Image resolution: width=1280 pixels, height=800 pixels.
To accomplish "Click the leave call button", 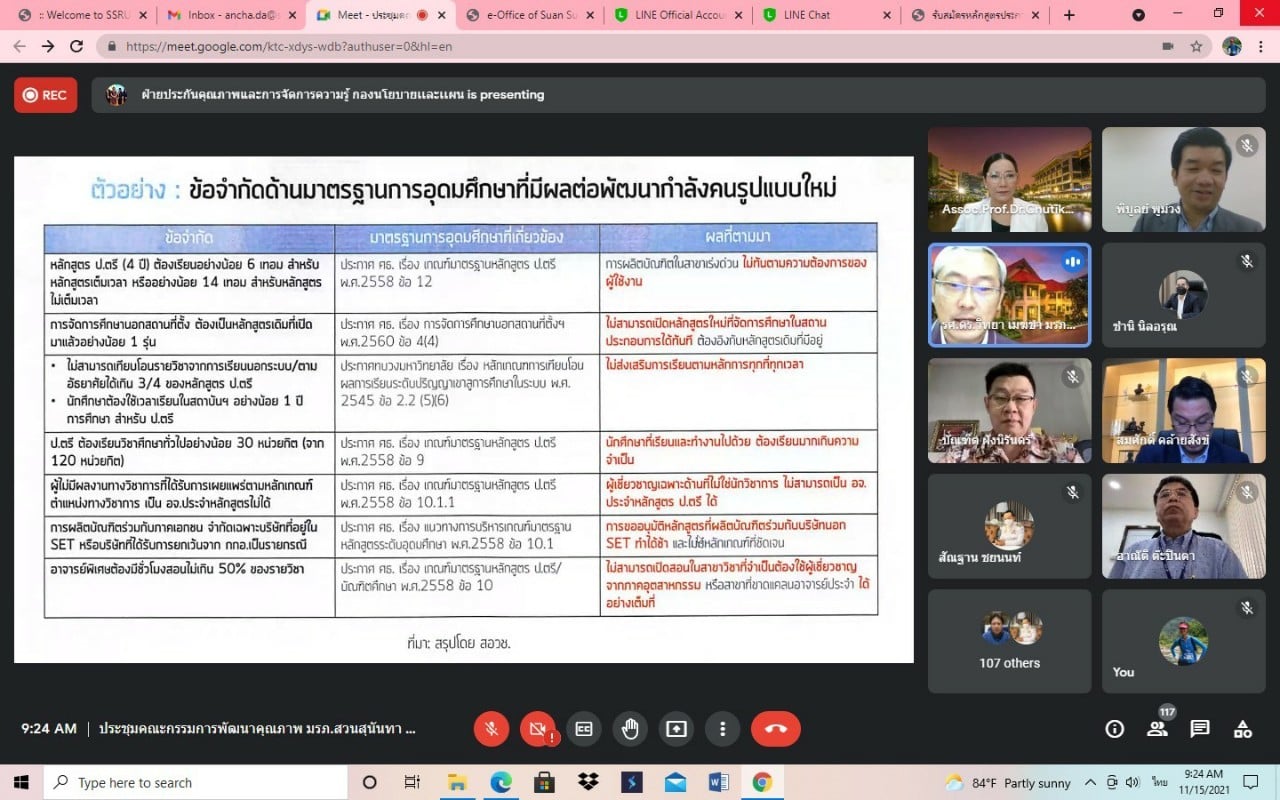I will click(775, 729).
